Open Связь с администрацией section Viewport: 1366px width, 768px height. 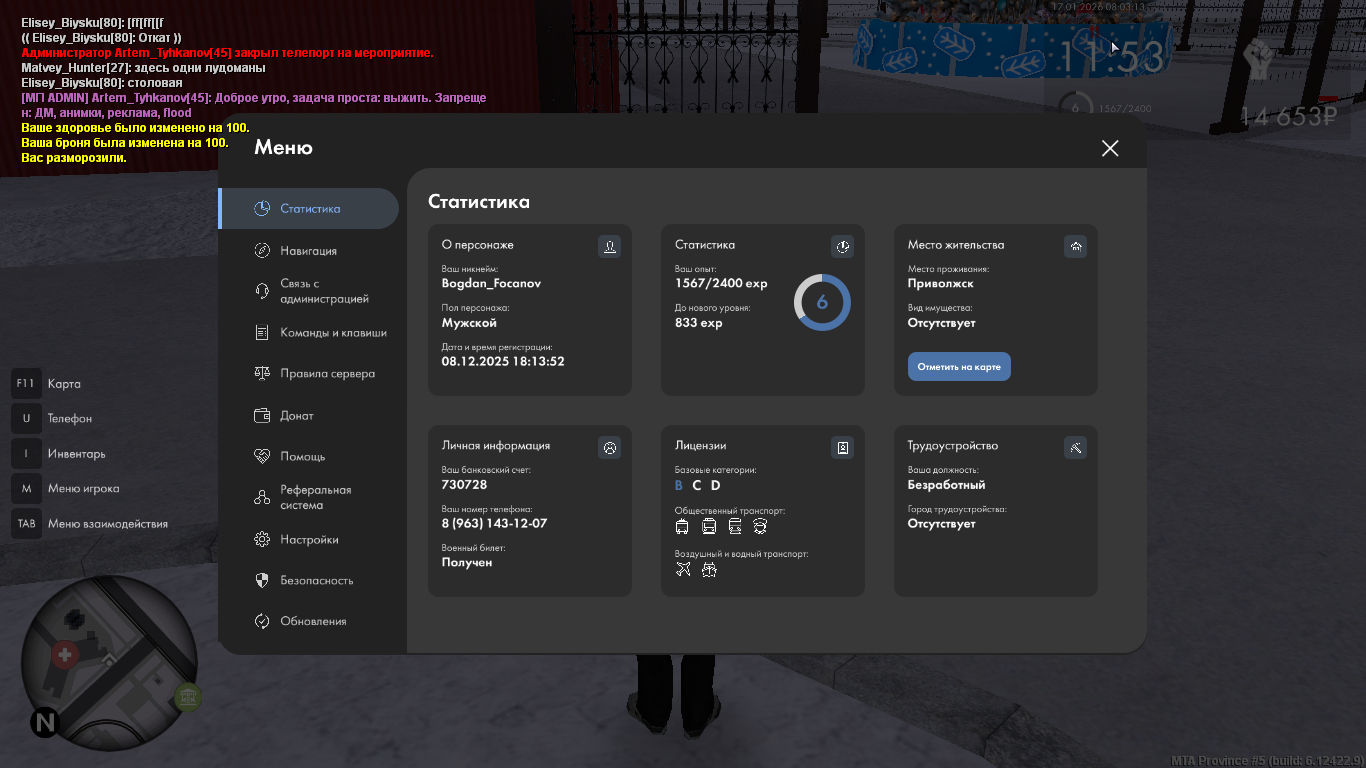(323, 291)
